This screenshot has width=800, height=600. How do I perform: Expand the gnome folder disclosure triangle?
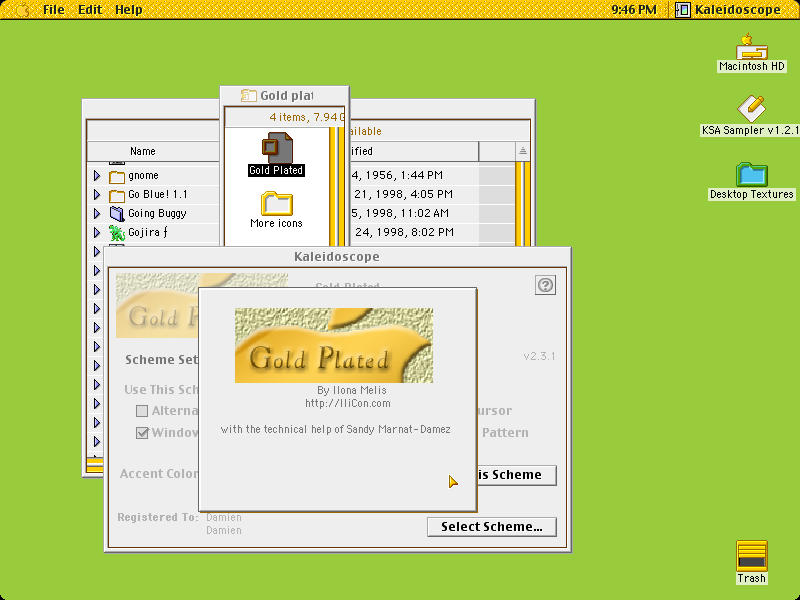(x=97, y=176)
